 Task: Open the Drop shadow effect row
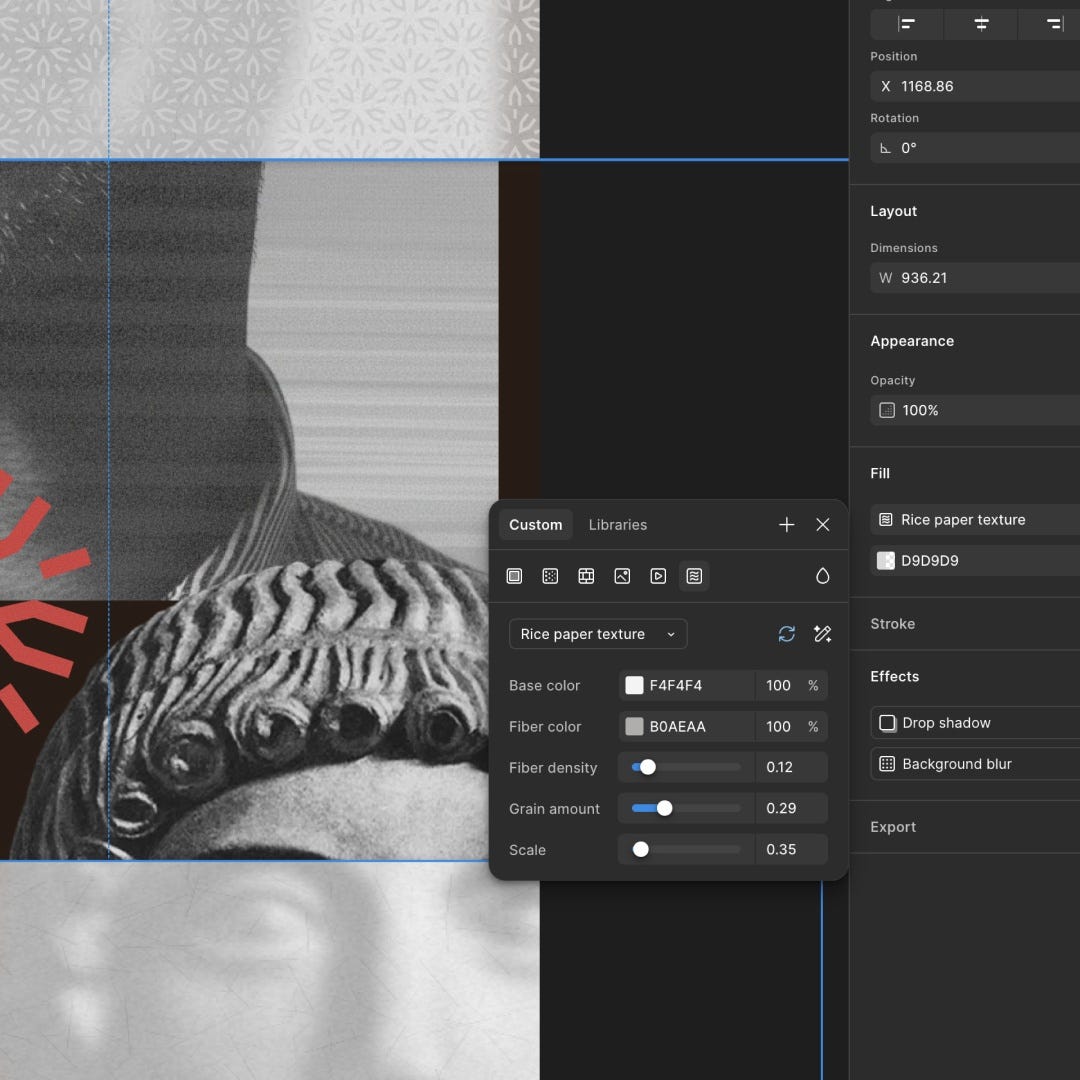point(975,723)
